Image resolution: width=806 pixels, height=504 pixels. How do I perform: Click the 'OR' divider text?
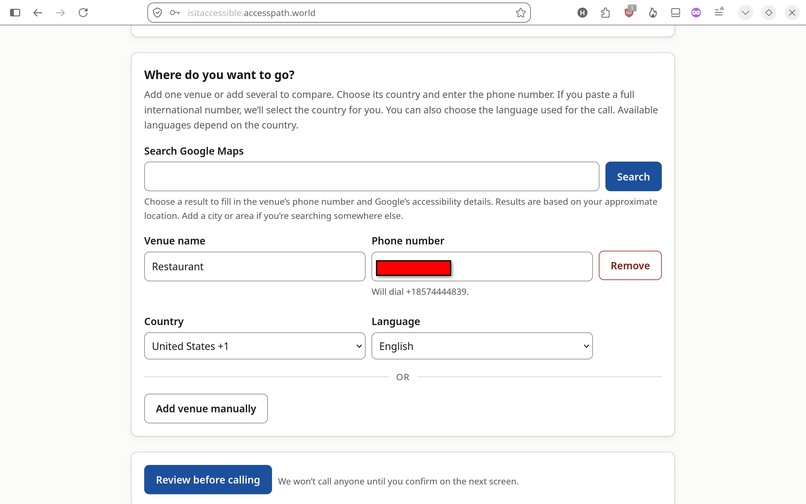point(402,377)
